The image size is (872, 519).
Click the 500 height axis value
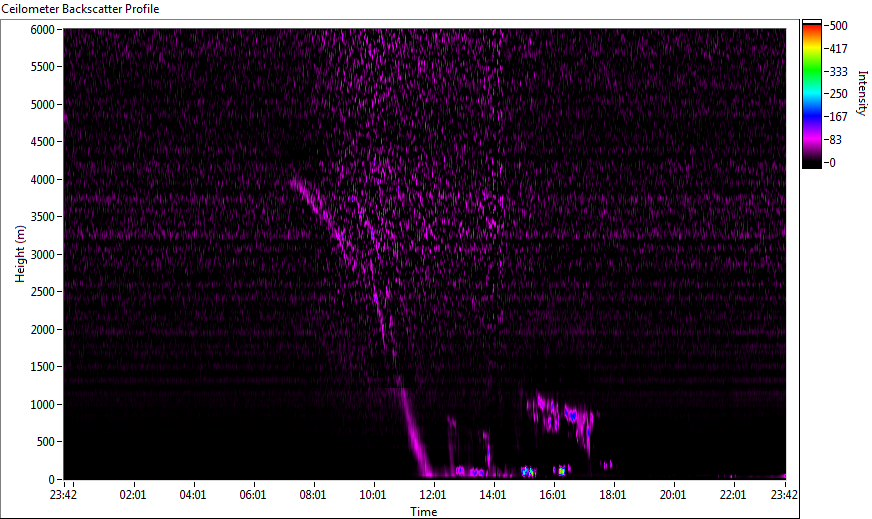tap(46, 442)
